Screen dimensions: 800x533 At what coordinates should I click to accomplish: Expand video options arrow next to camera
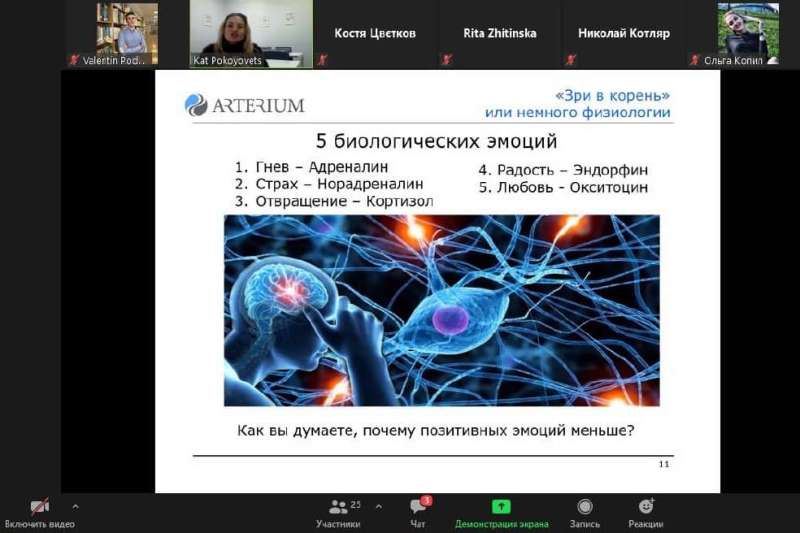click(x=76, y=506)
